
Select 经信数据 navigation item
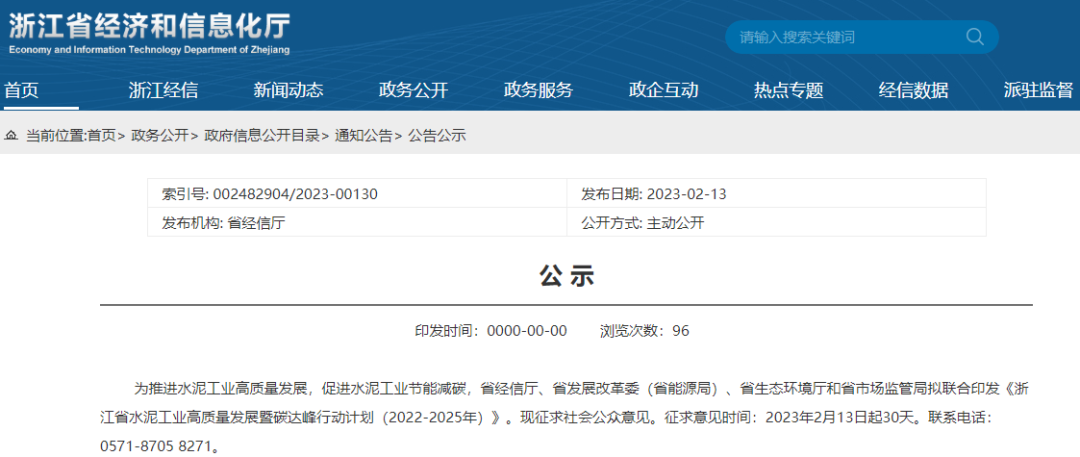click(913, 90)
